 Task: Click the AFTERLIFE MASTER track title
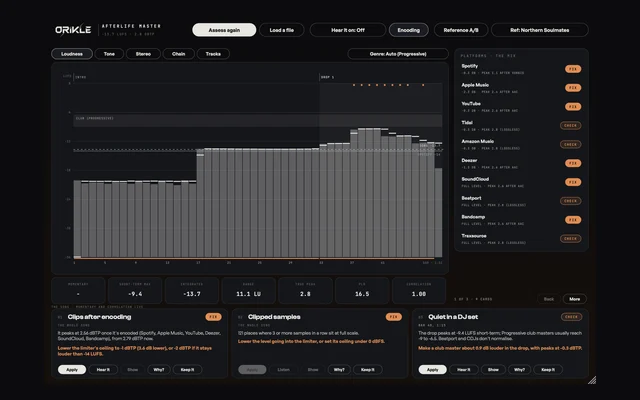coord(131,26)
